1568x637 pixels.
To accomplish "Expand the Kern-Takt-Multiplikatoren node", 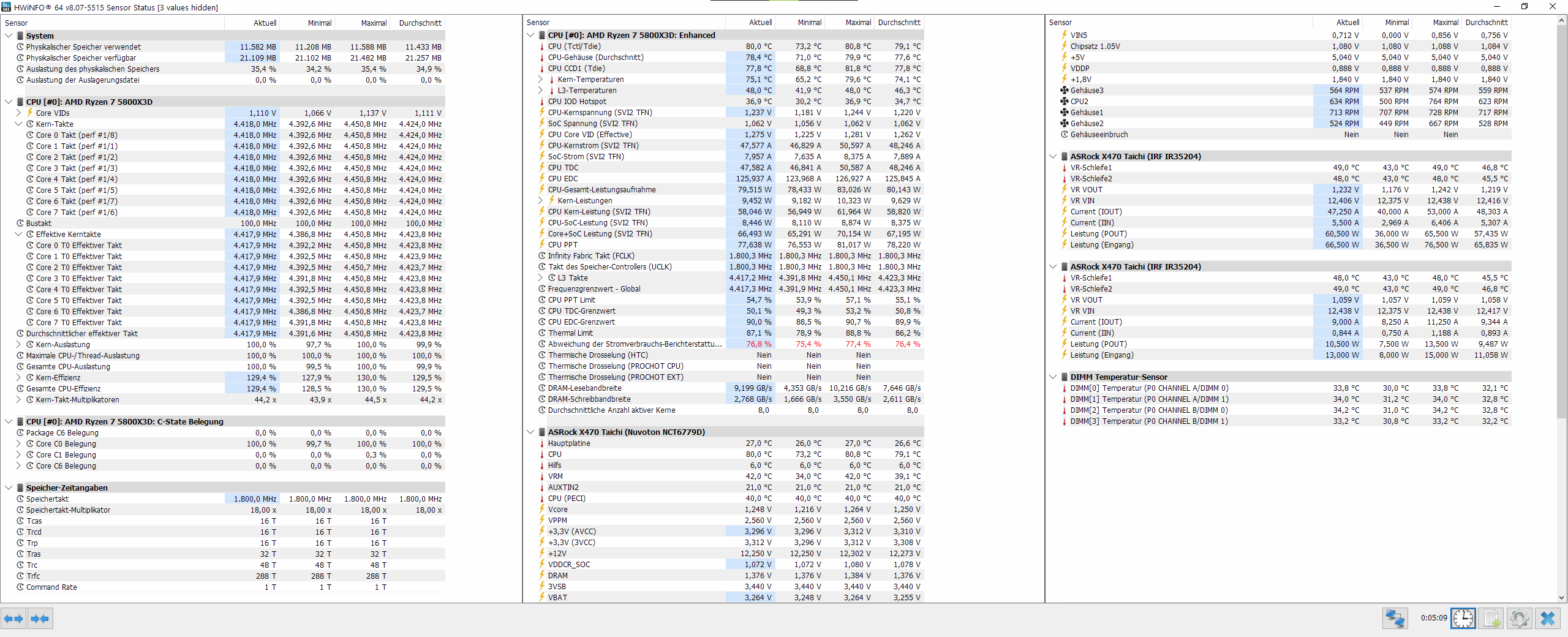I will 18,400.
